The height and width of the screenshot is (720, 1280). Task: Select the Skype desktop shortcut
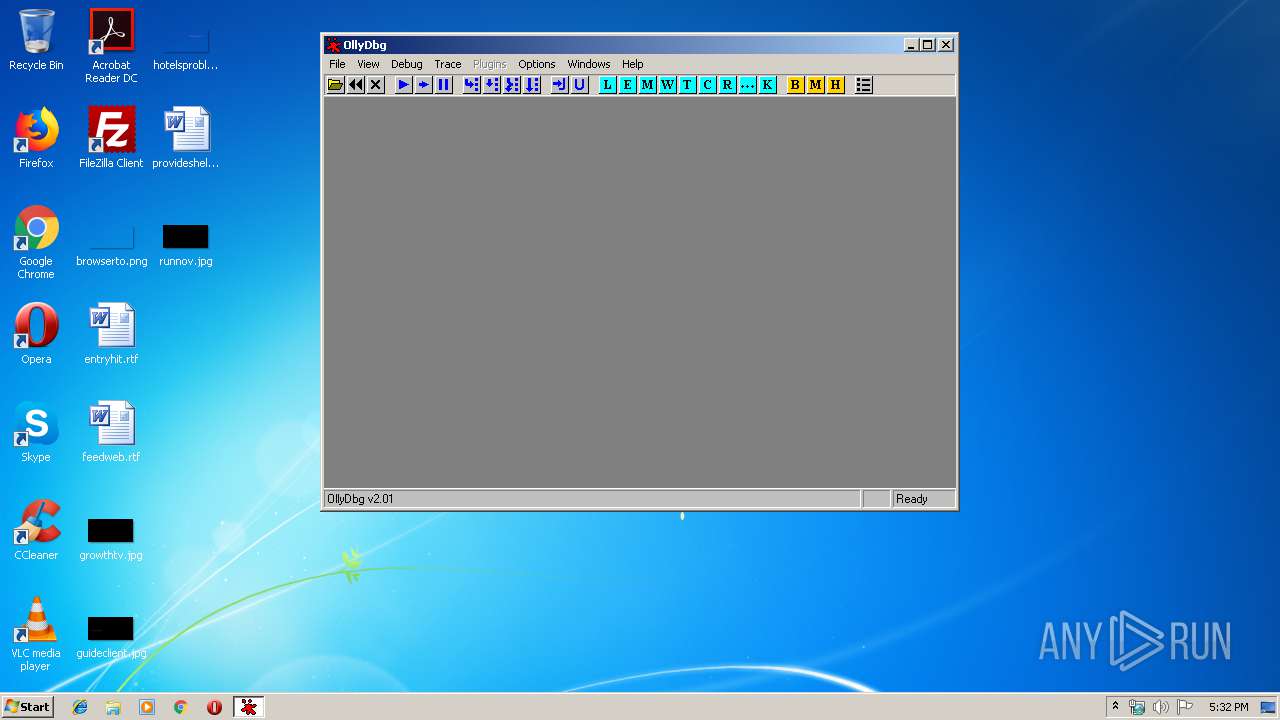[36, 432]
